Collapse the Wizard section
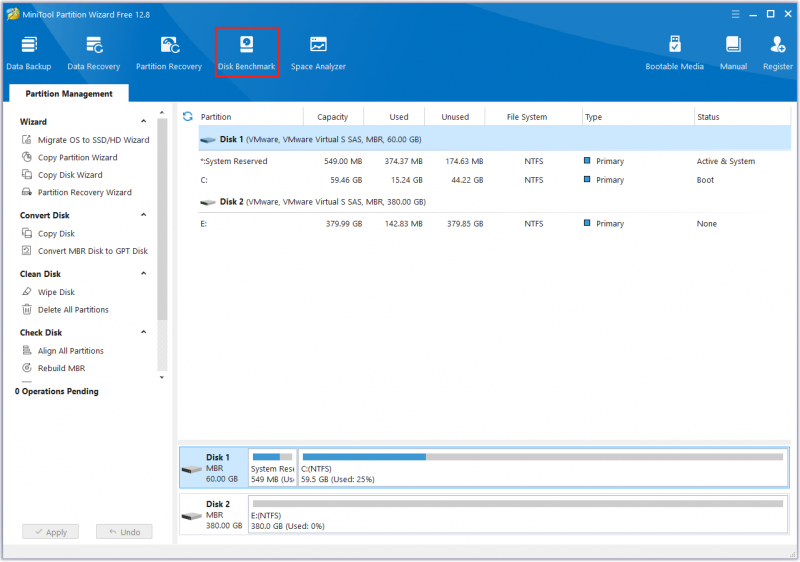Viewport: 800px width, 562px height. 143,121
